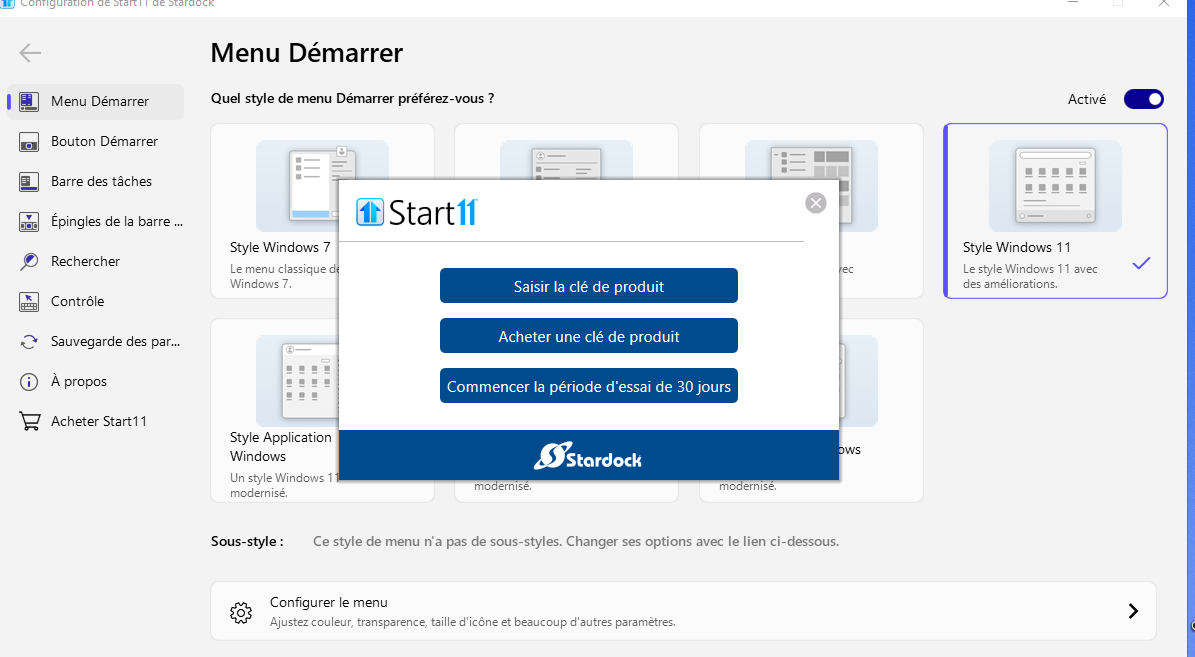Open the Barre des tâches section
Viewport: 1195px width, 657px height.
pos(95,181)
